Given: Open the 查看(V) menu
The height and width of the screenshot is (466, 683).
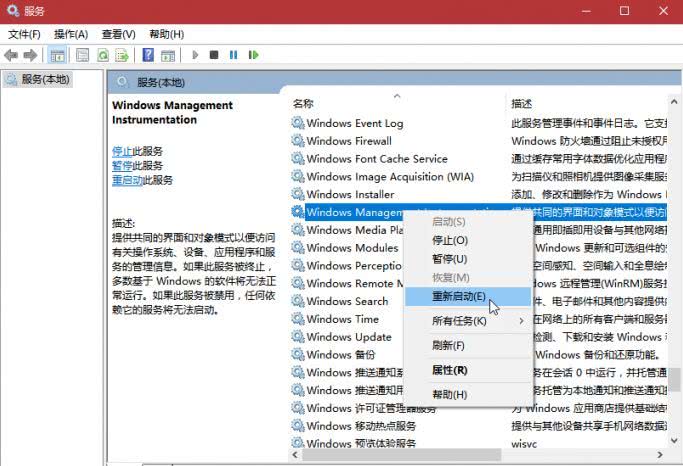Looking at the screenshot, I should tap(118, 34).
